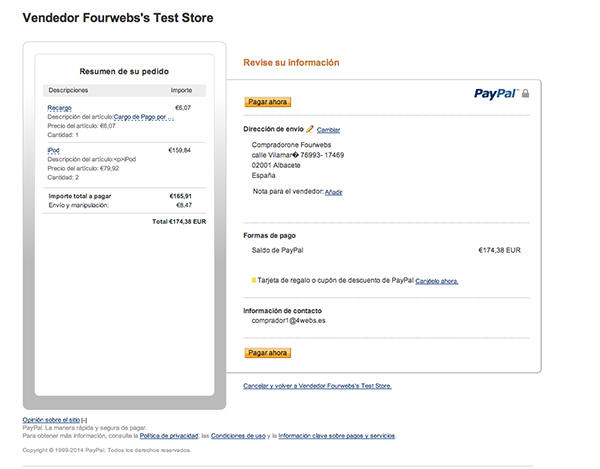Click the Revise su información heading

(x=291, y=63)
